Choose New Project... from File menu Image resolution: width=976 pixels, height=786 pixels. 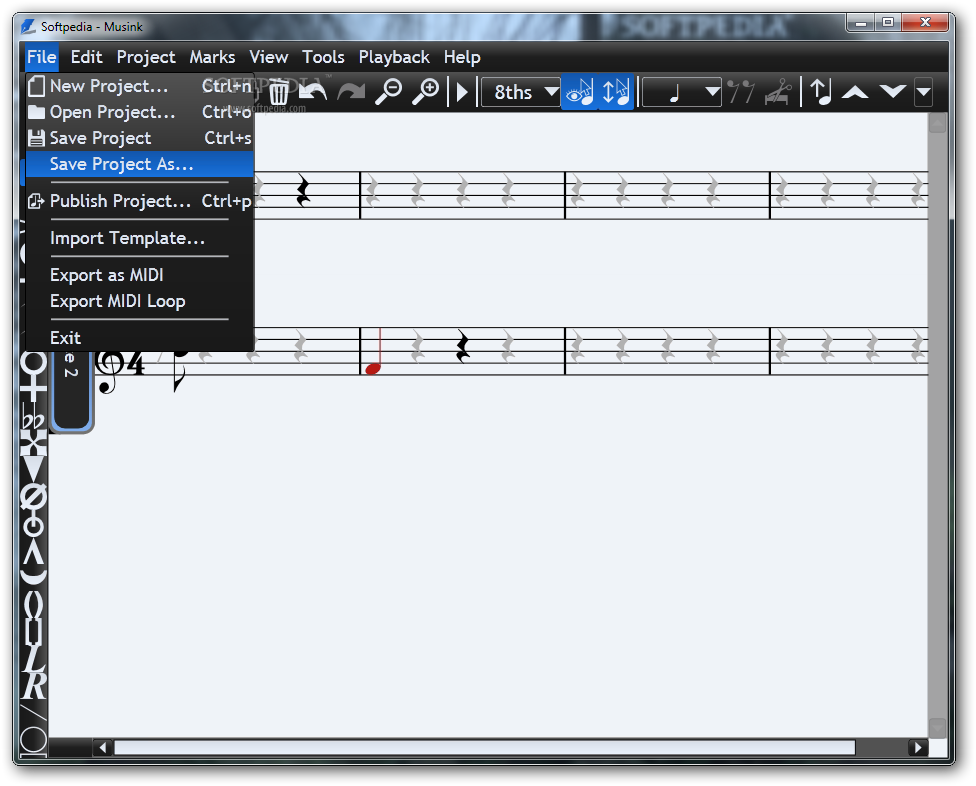tap(139, 86)
